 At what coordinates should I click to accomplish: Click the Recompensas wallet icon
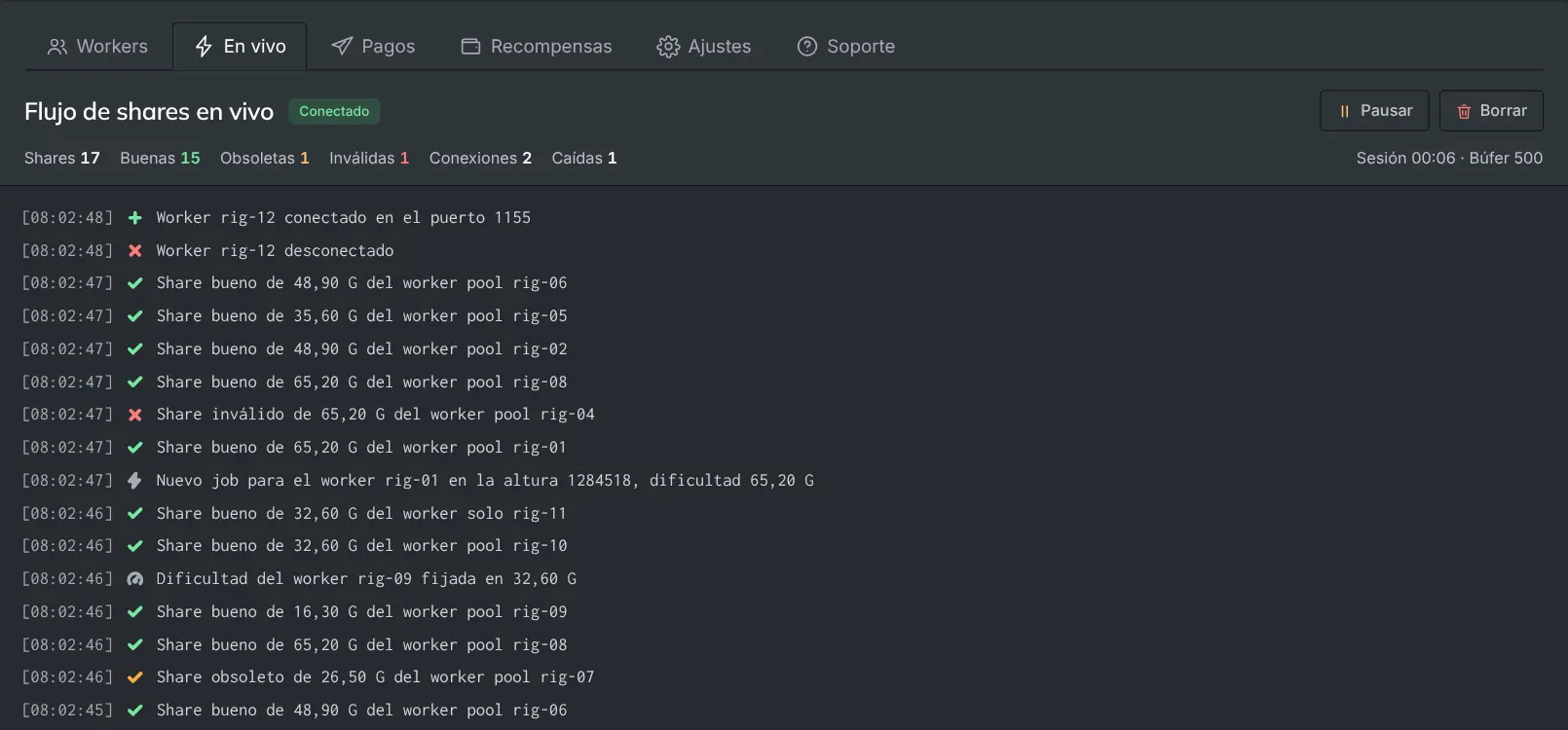[x=470, y=47]
